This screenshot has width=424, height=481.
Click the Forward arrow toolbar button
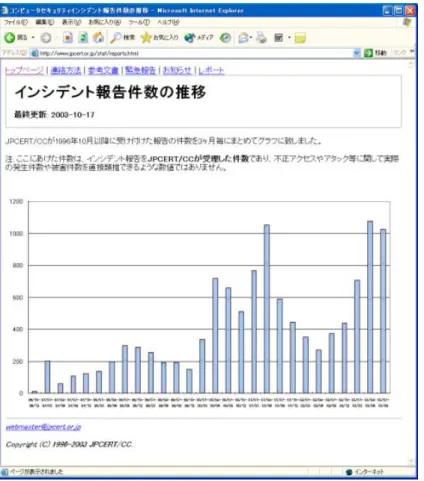coord(46,38)
